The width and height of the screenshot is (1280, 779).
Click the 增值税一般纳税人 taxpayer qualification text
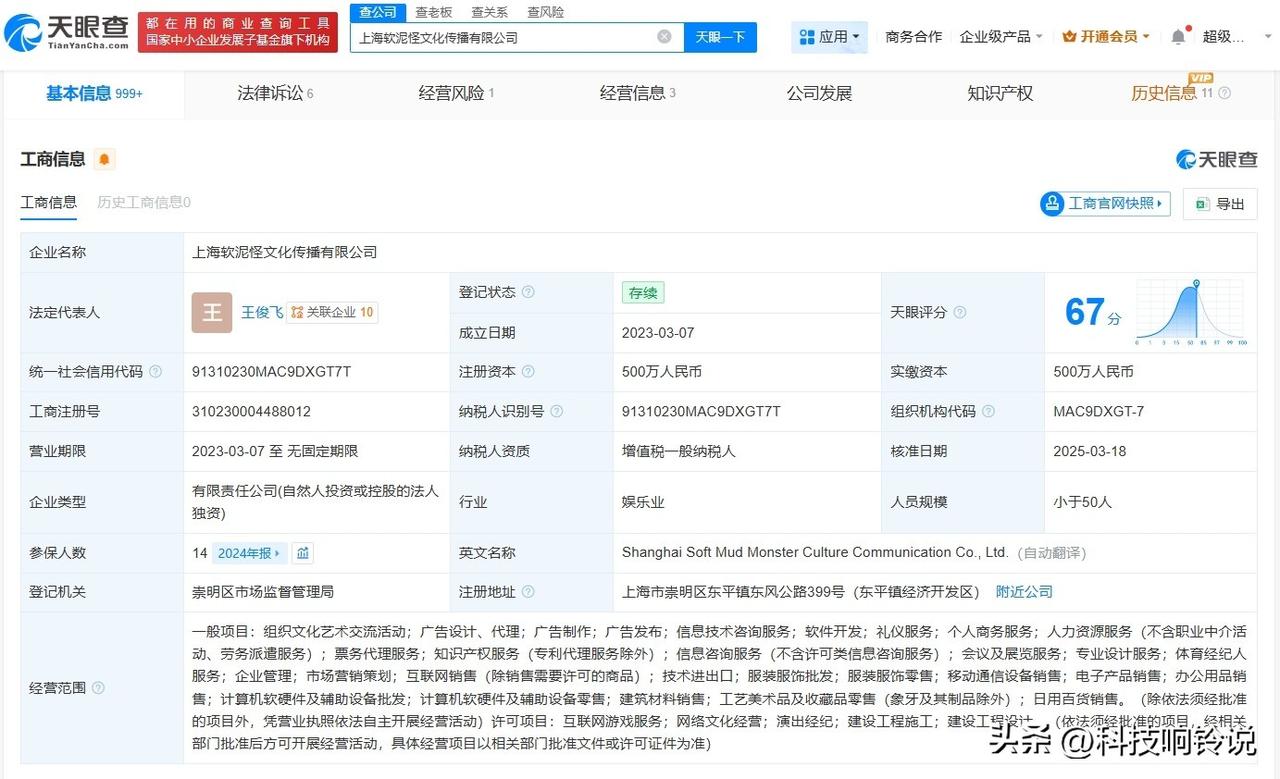coord(679,451)
